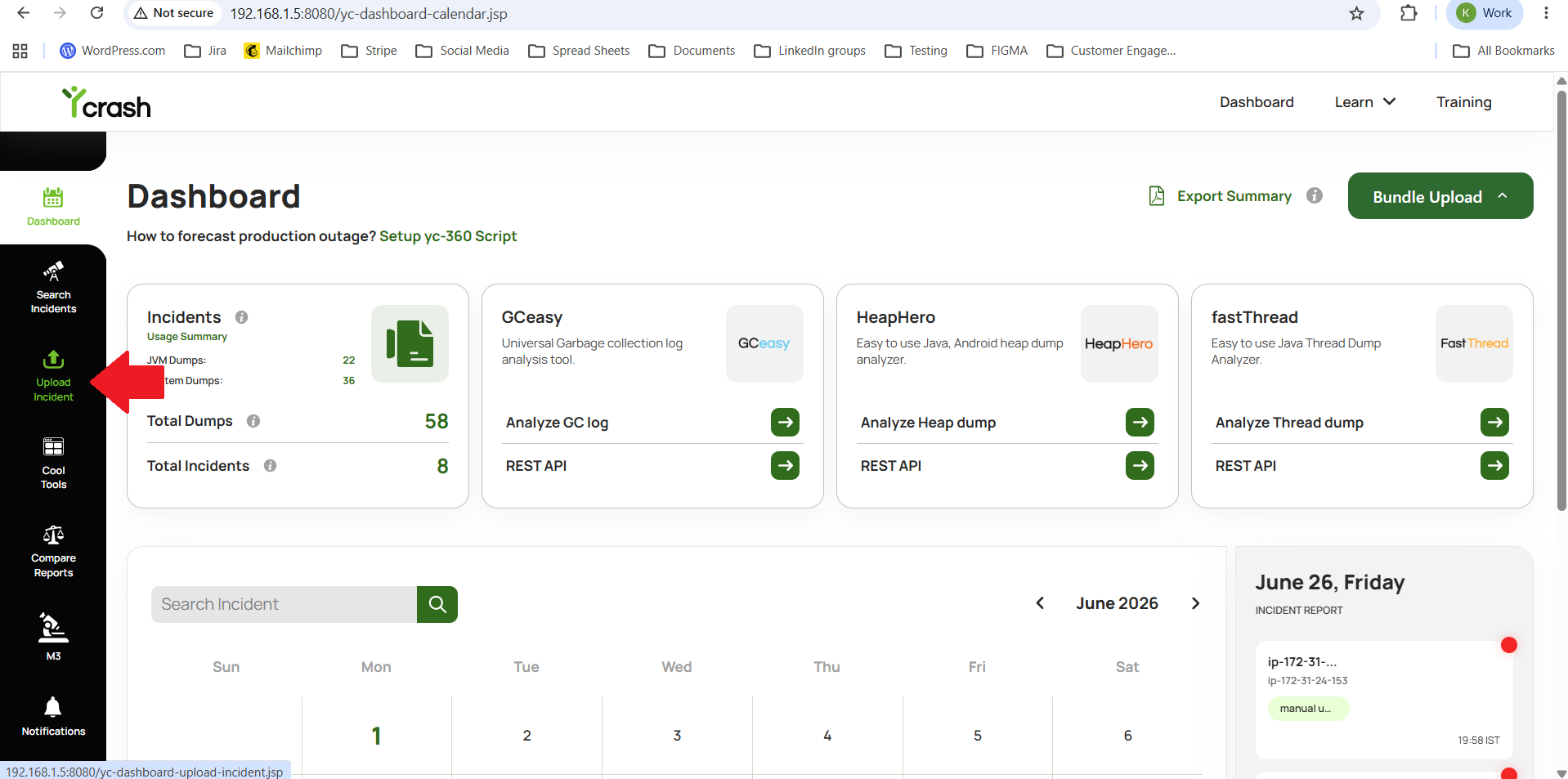Open Search Incidents from the sidebar
Screen dimensions: 1568x779
pos(53,287)
